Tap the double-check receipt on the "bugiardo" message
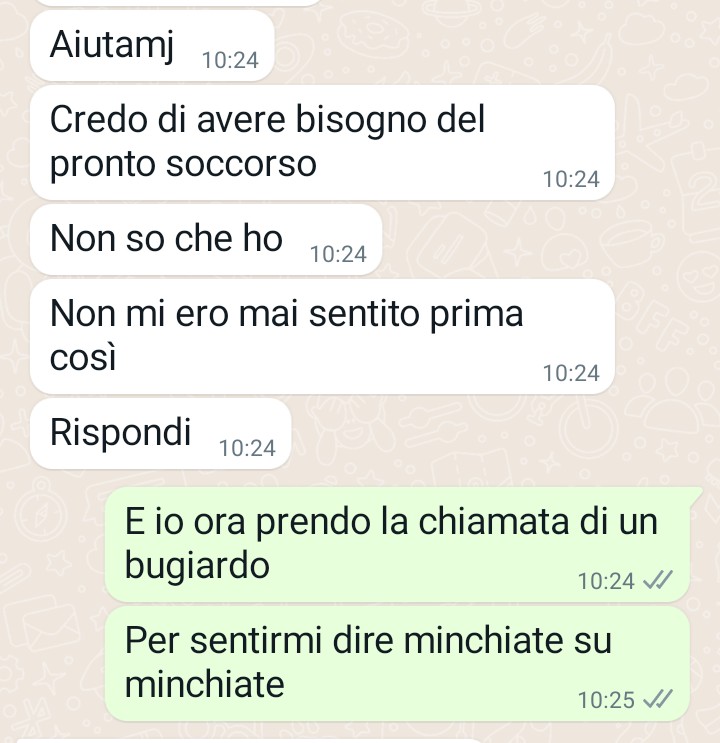The image size is (720, 743). 658,580
